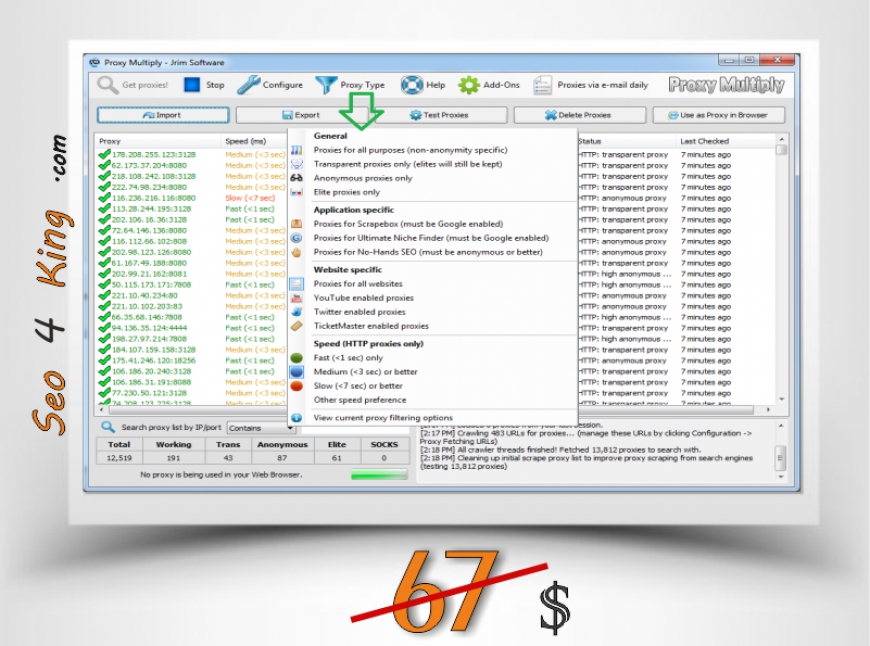This screenshot has height=646, width=870.
Task: Click the Delete Proxies button
Action: (580, 115)
